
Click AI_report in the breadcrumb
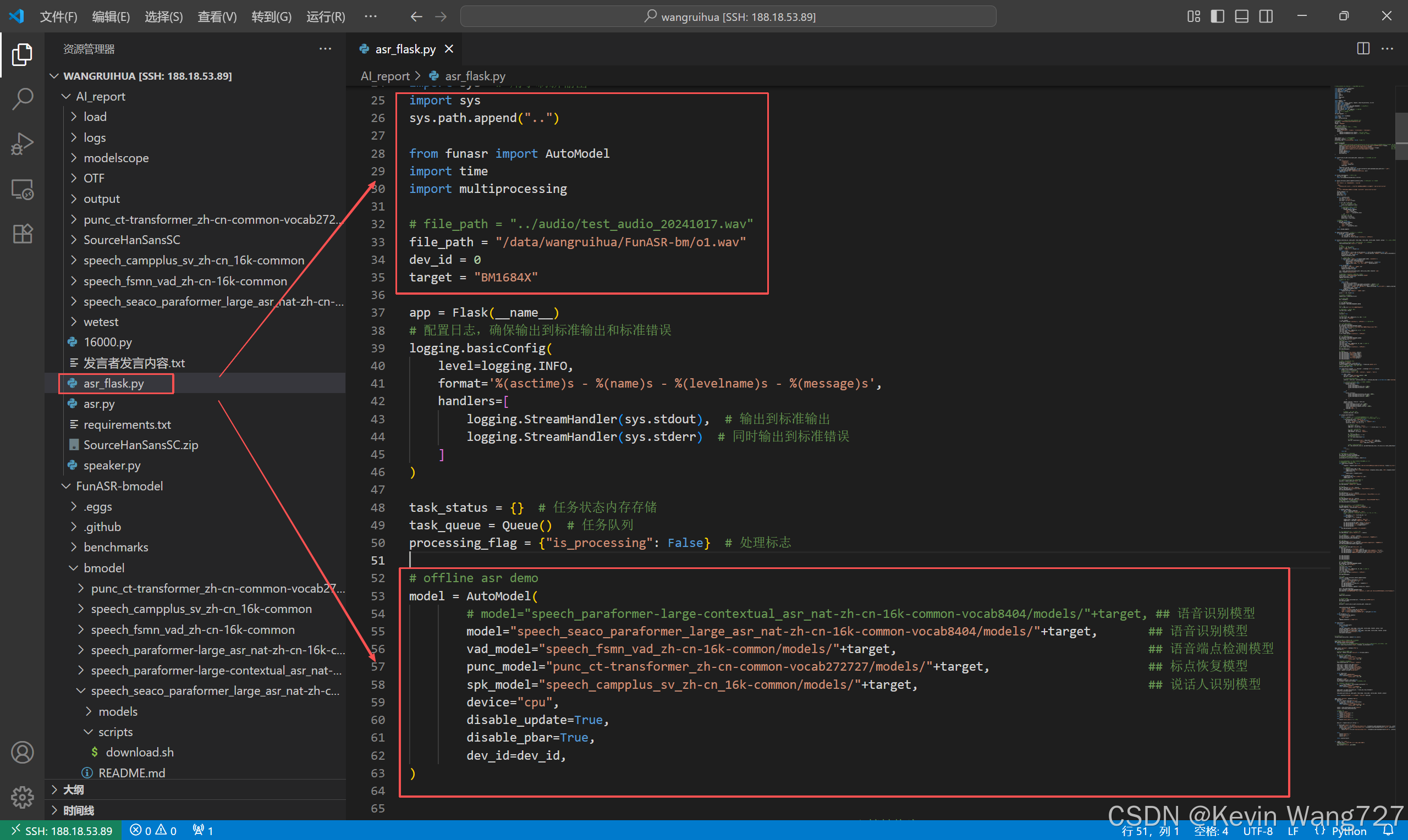[385, 76]
